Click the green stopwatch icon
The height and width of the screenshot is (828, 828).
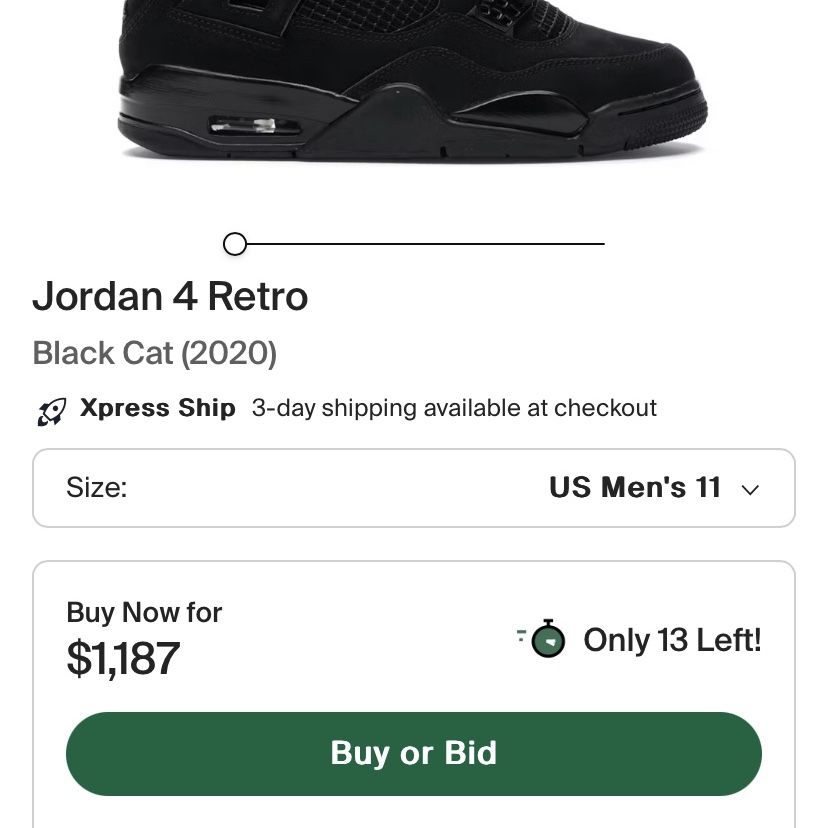pos(542,638)
